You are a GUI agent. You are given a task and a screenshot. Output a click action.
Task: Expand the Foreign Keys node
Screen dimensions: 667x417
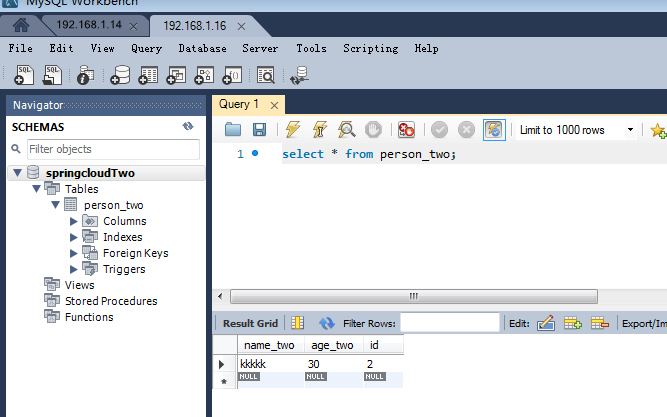point(74,253)
